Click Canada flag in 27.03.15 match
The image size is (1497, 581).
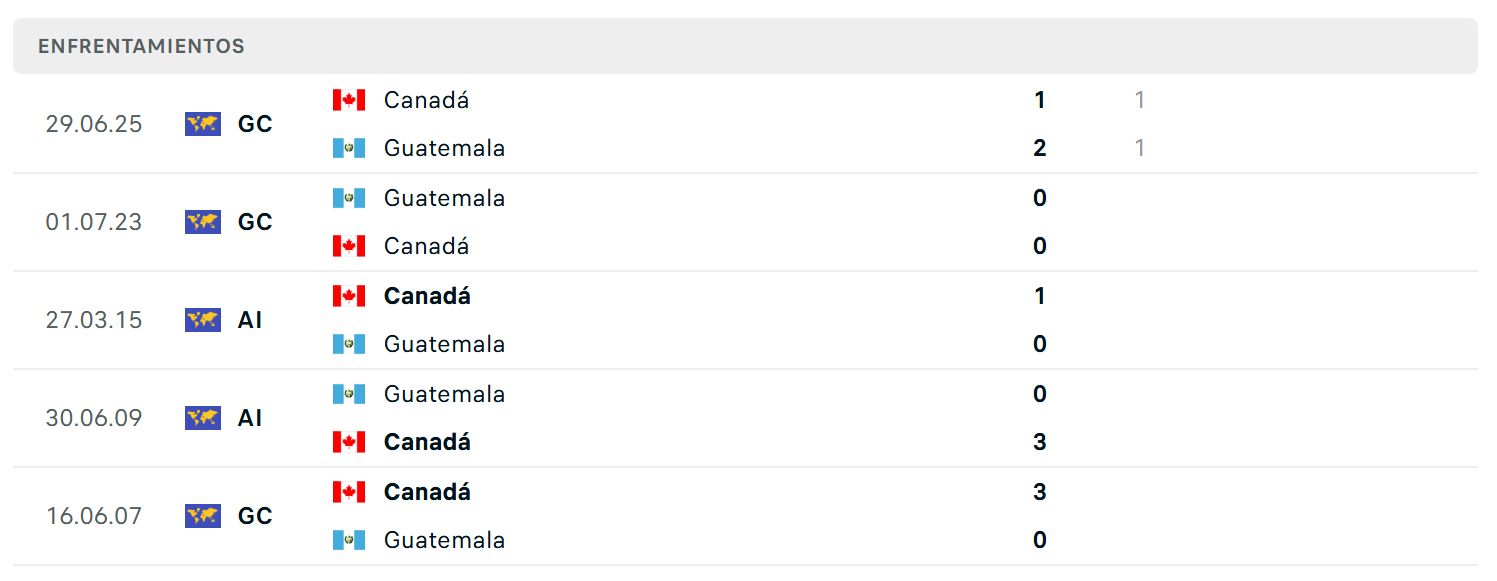click(349, 296)
